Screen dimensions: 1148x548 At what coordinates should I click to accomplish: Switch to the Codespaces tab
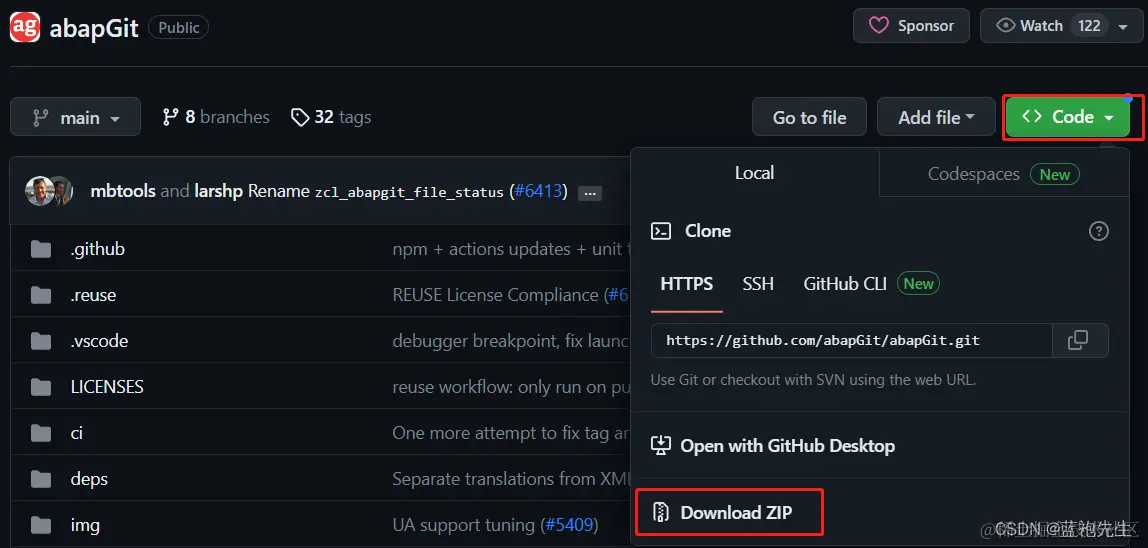[1004, 174]
